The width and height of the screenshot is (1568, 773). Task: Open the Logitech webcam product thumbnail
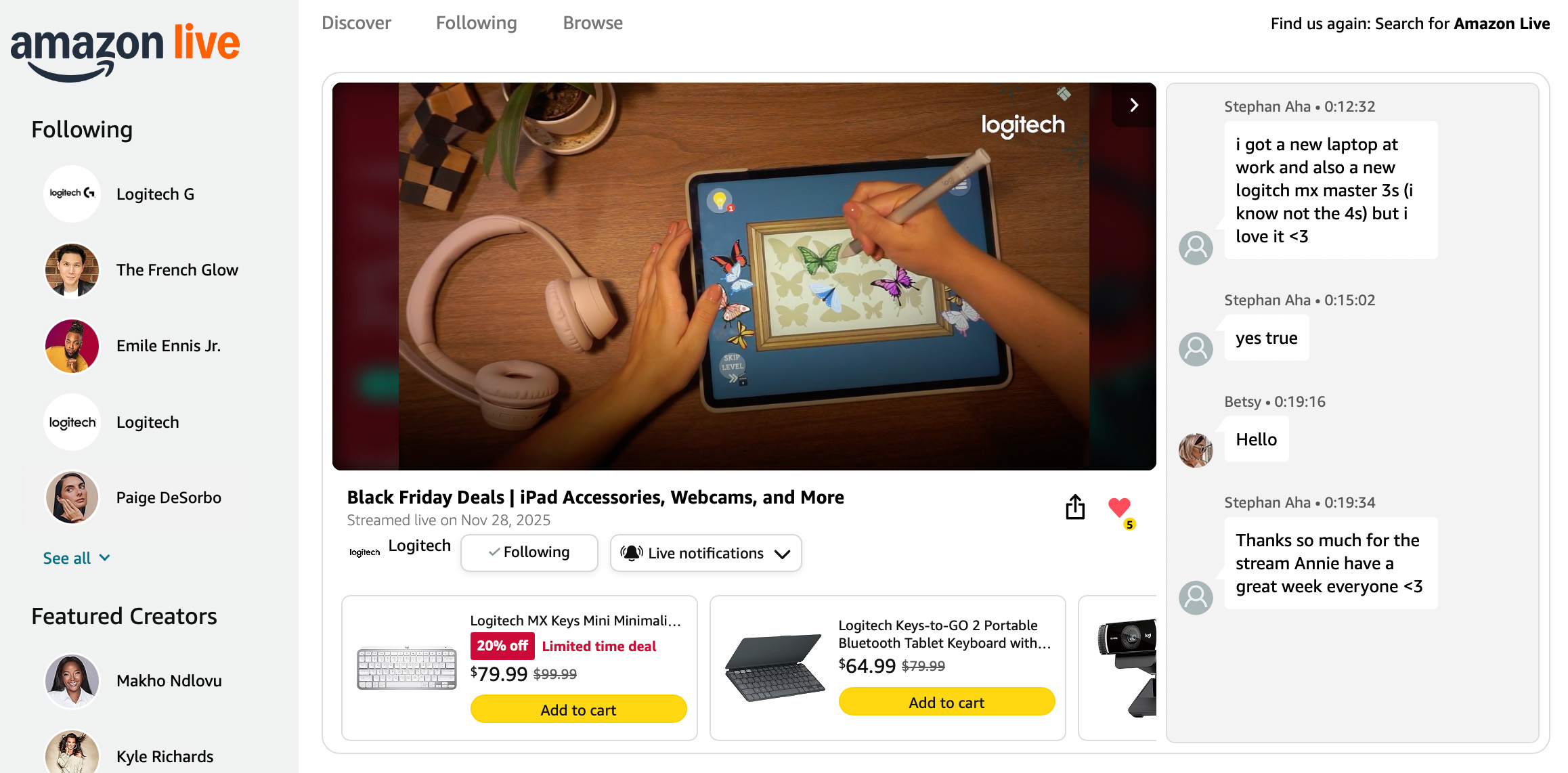click(1127, 667)
